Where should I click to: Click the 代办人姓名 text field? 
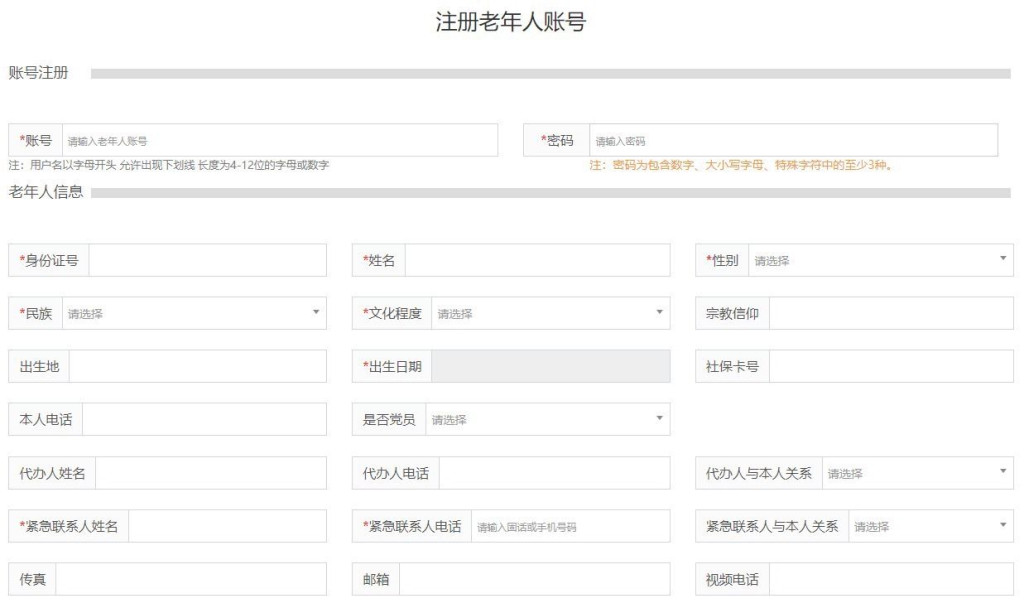(210, 473)
